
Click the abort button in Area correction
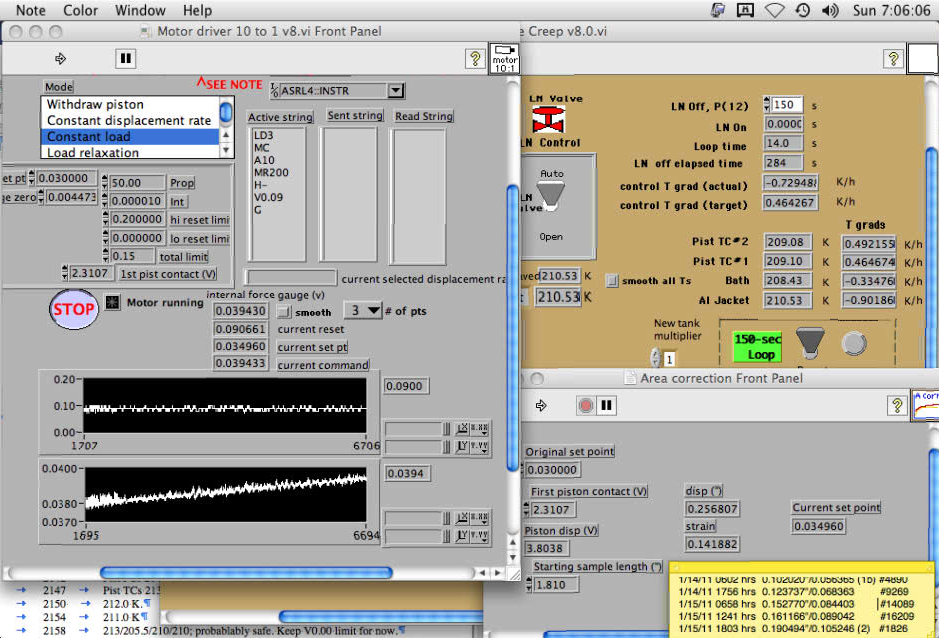point(587,406)
